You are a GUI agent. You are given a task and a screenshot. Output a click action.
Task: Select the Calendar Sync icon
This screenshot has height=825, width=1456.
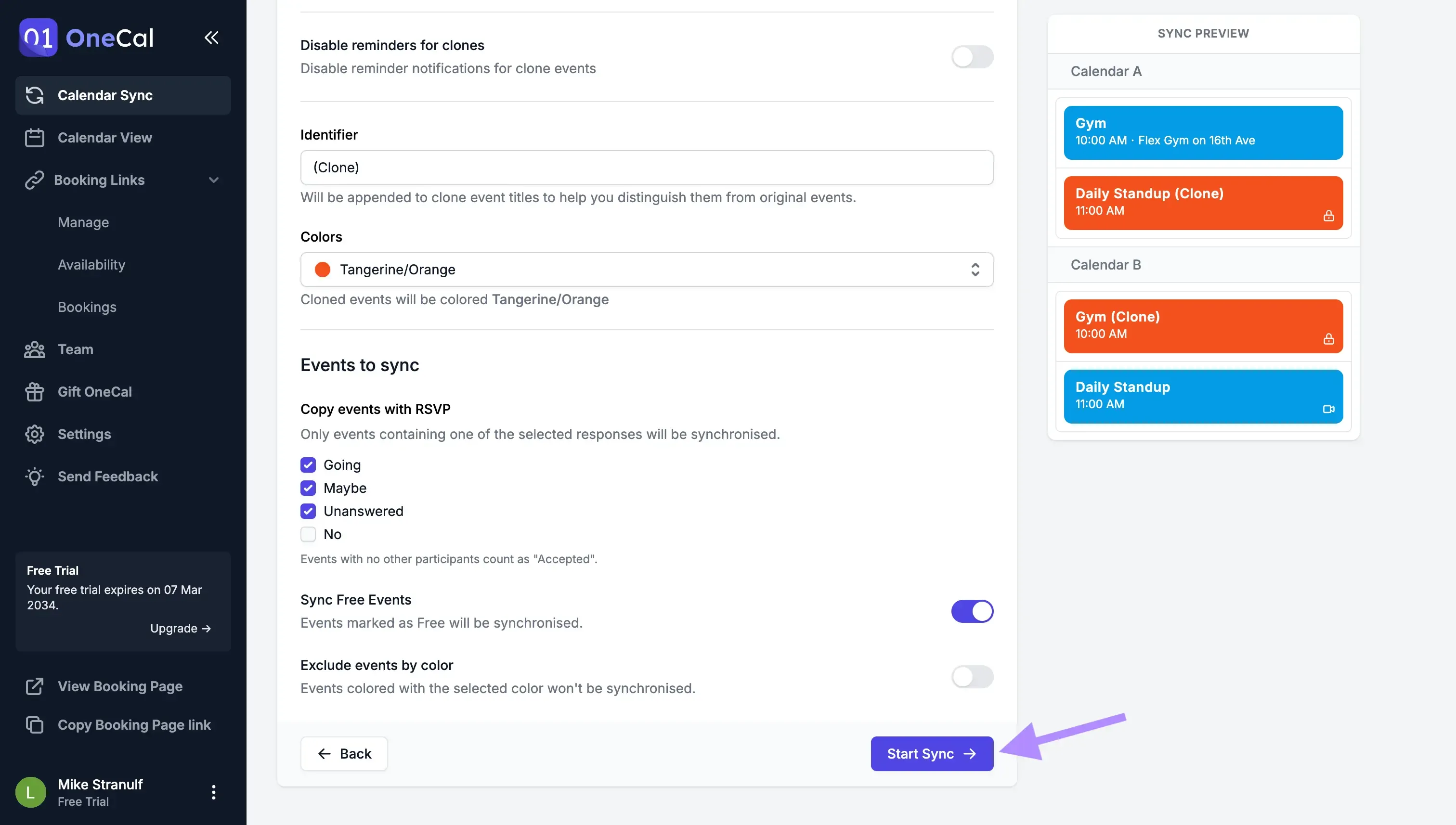tap(35, 95)
